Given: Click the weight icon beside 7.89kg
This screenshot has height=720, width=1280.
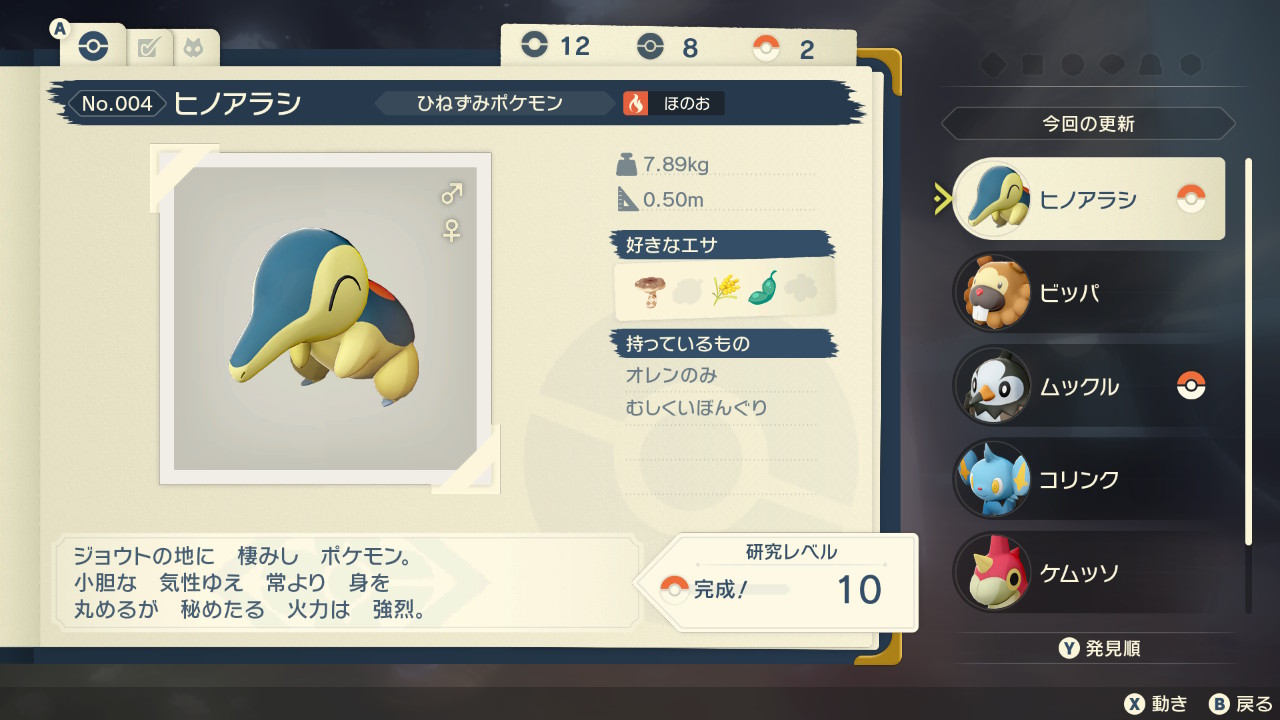Looking at the screenshot, I should pyautogui.click(x=626, y=164).
